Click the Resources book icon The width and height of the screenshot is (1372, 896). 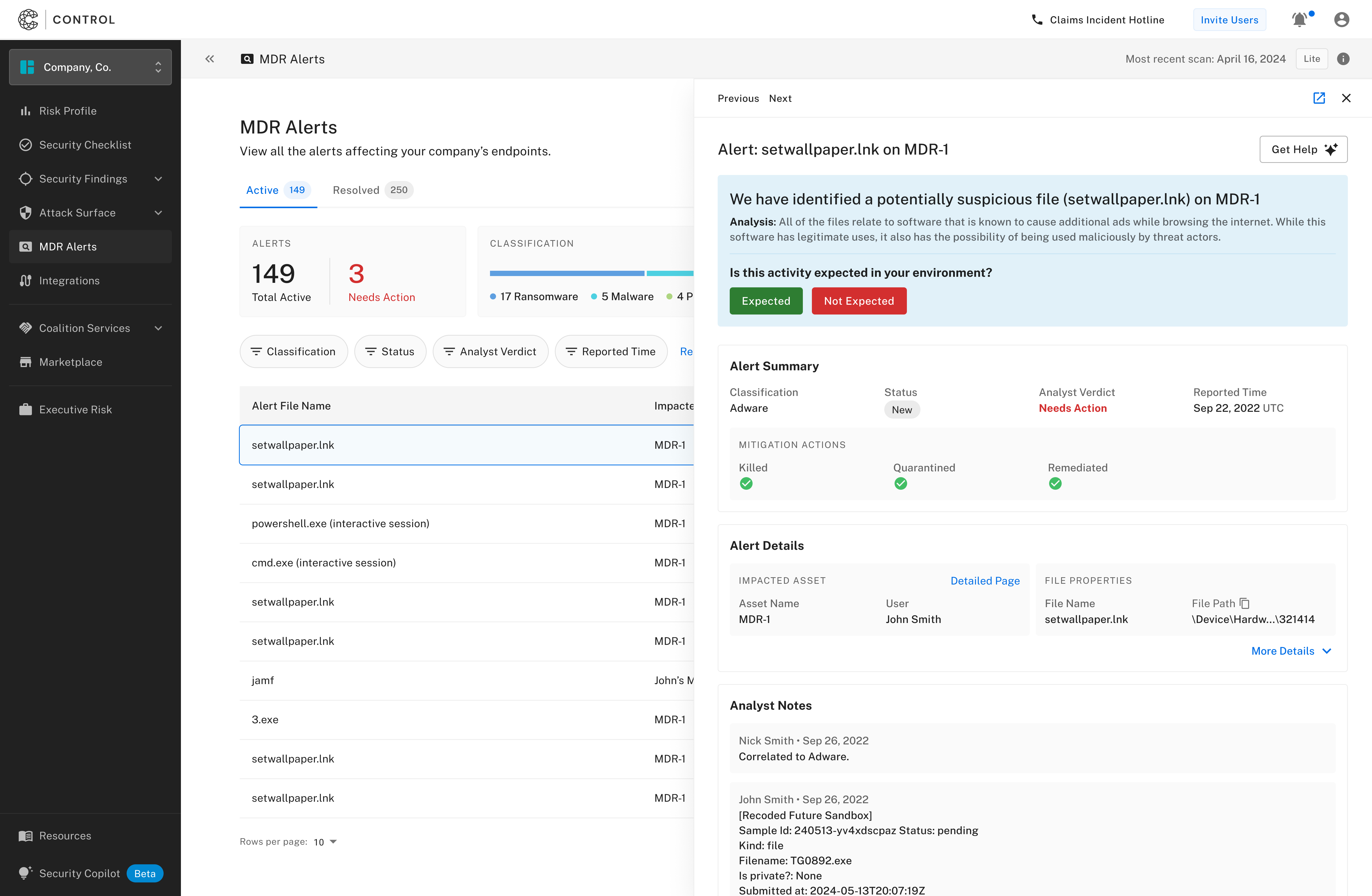click(25, 836)
